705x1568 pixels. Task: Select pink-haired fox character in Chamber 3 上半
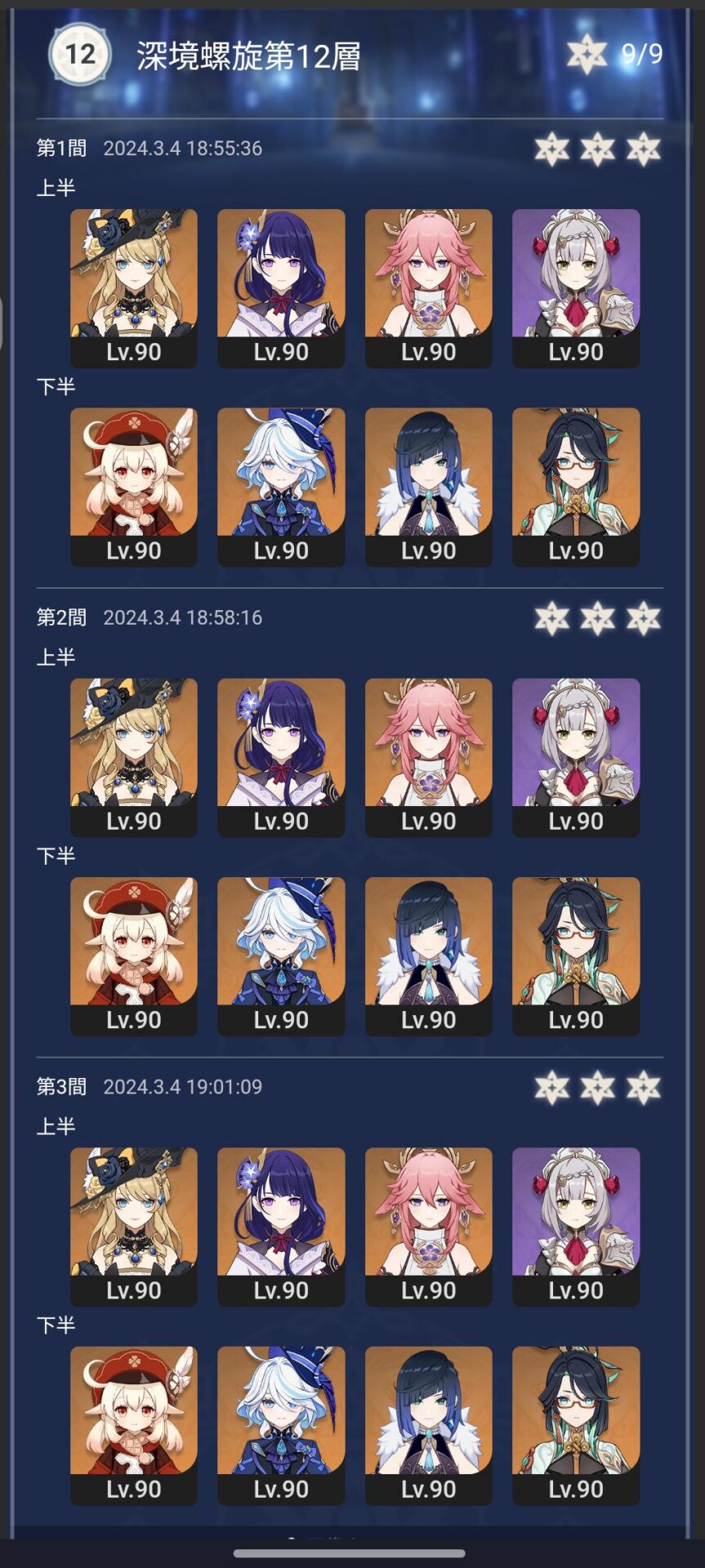pyautogui.click(x=428, y=1226)
